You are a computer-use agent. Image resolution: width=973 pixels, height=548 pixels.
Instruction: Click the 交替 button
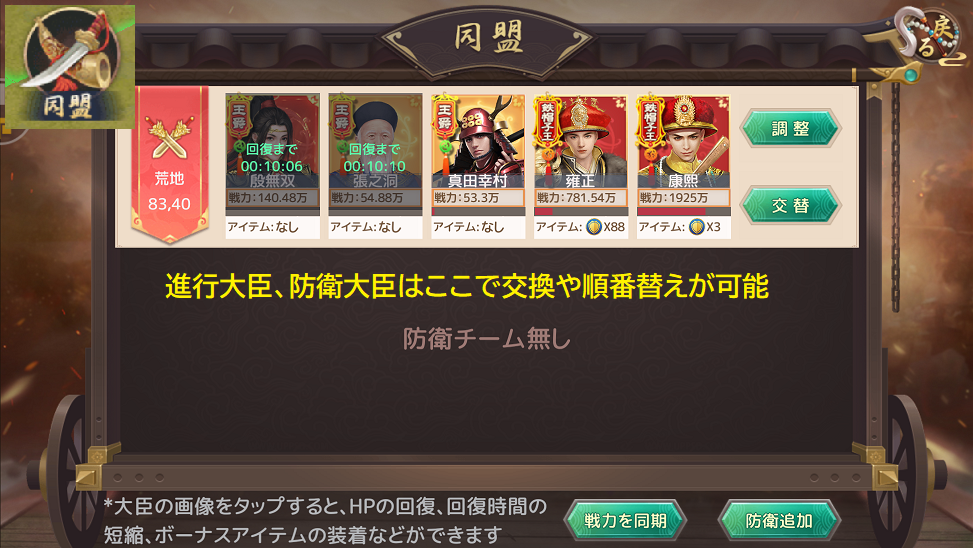[x=791, y=205]
